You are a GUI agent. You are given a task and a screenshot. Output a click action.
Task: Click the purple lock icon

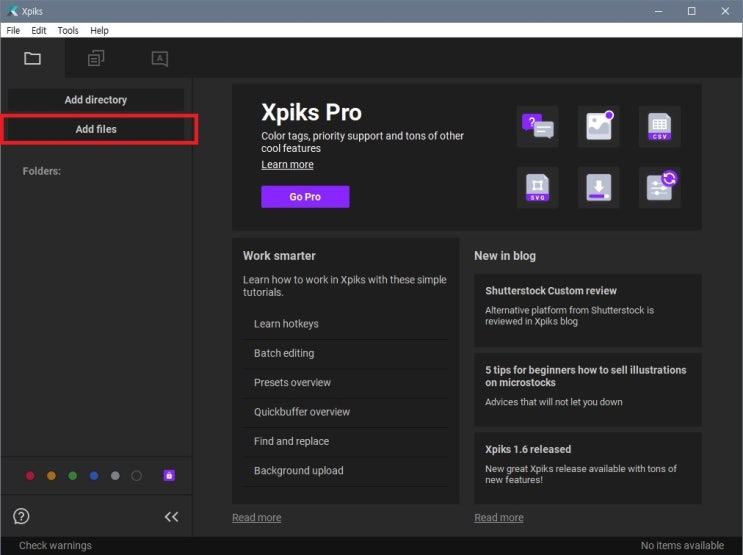tap(169, 475)
